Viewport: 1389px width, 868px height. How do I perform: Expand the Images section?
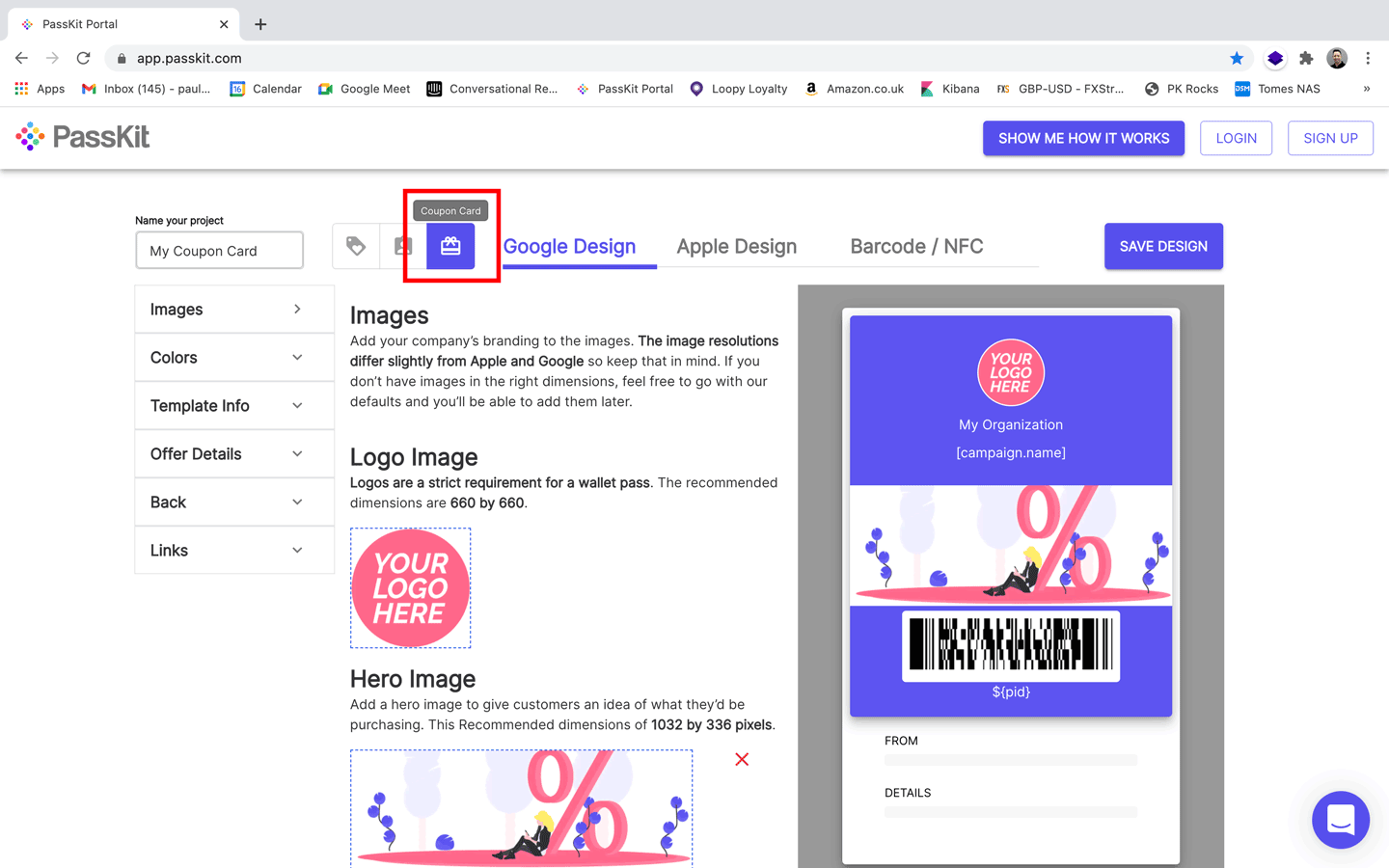coord(234,309)
